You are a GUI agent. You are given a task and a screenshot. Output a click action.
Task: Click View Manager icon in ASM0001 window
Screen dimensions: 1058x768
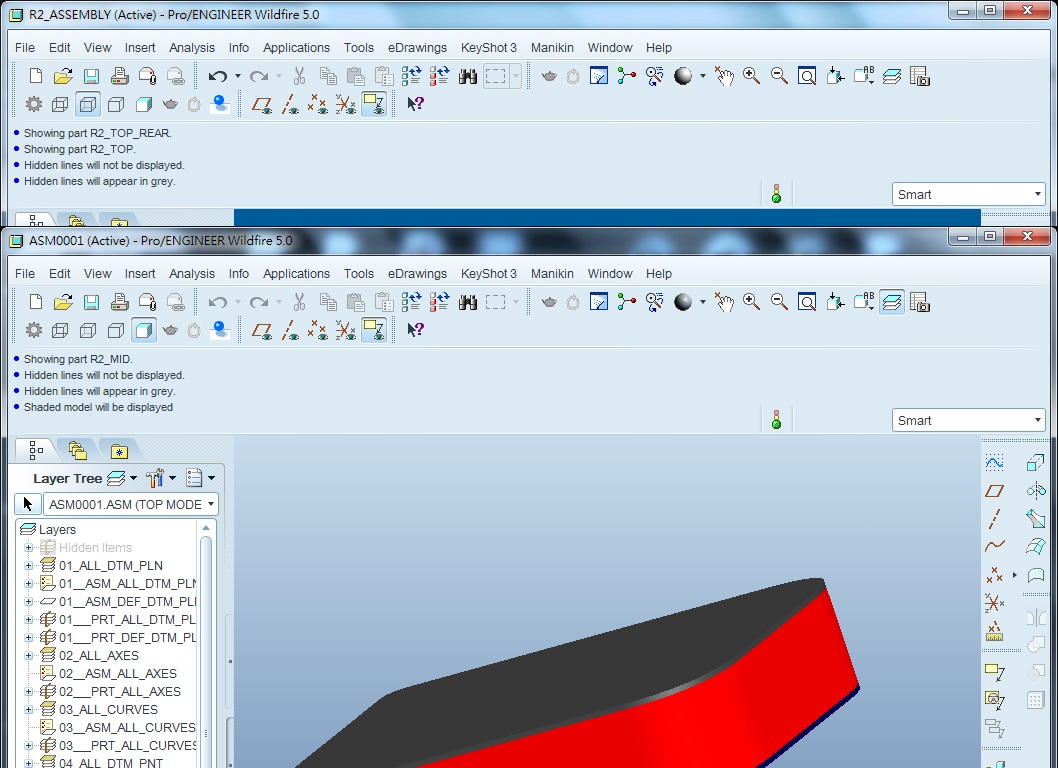tap(920, 302)
